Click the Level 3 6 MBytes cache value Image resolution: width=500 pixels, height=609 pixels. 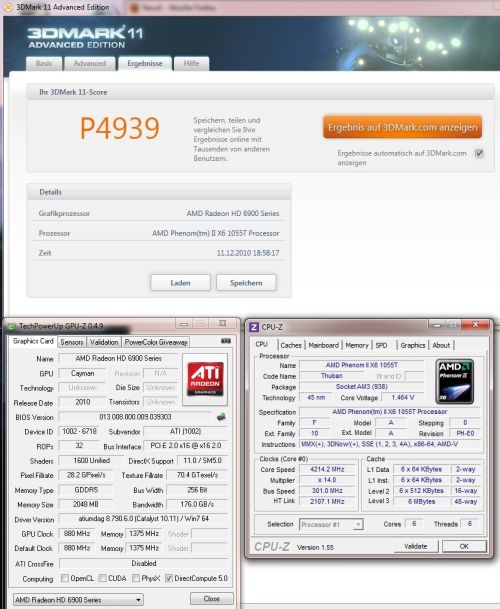(x=422, y=501)
